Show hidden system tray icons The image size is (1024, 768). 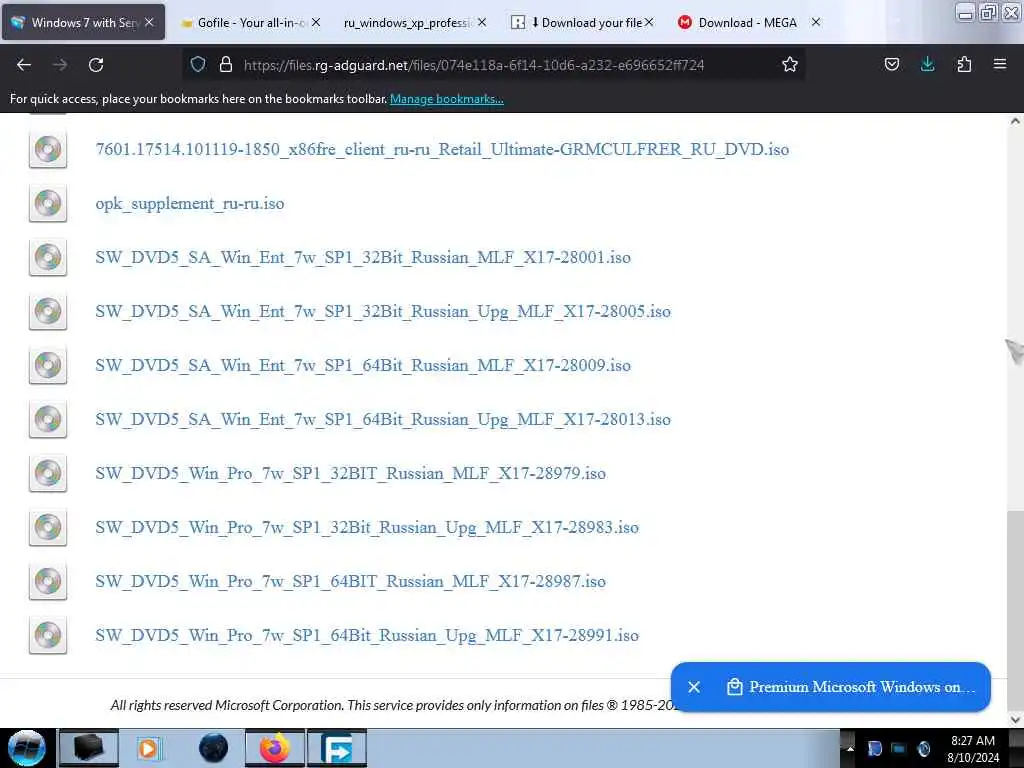tap(850, 748)
